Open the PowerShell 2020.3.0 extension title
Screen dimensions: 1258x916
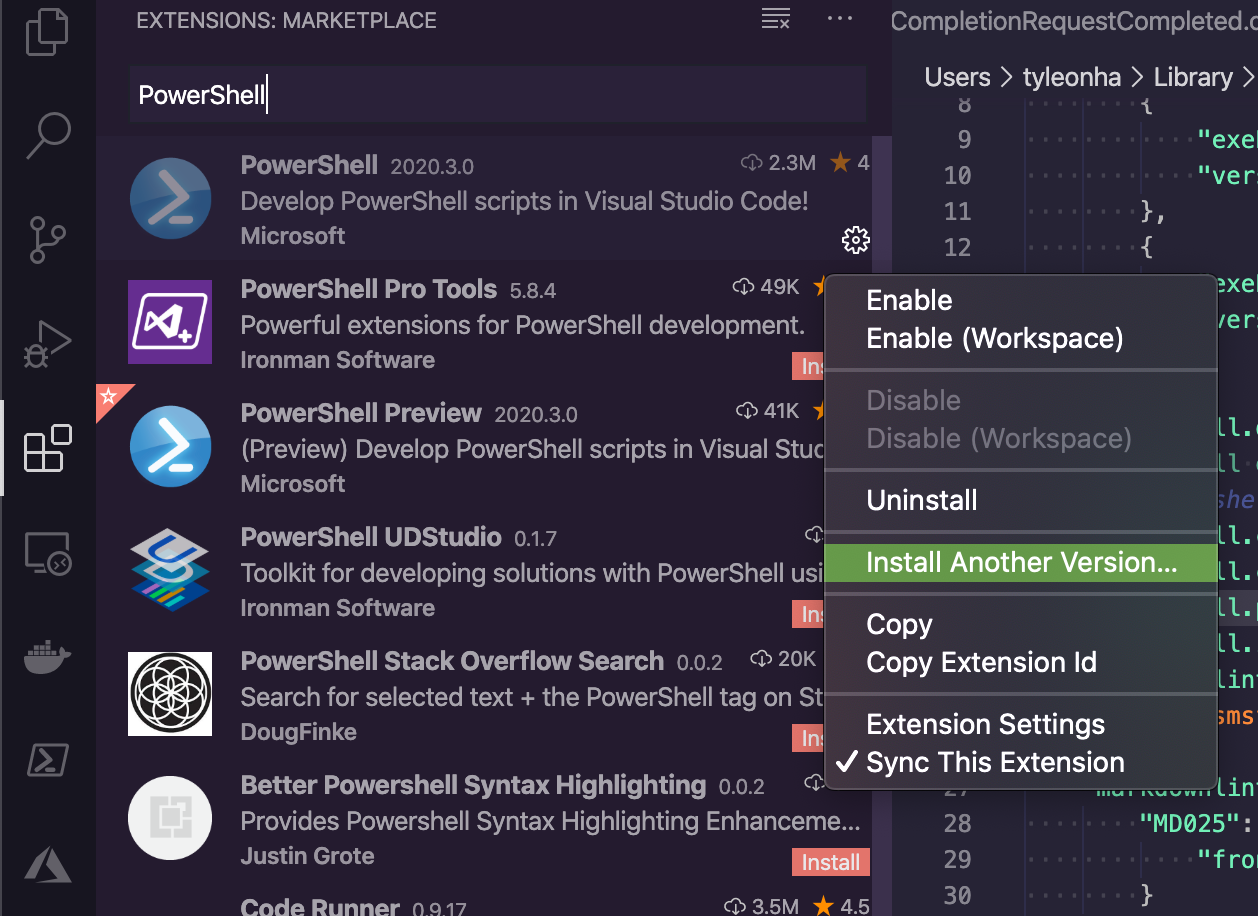tap(309, 165)
